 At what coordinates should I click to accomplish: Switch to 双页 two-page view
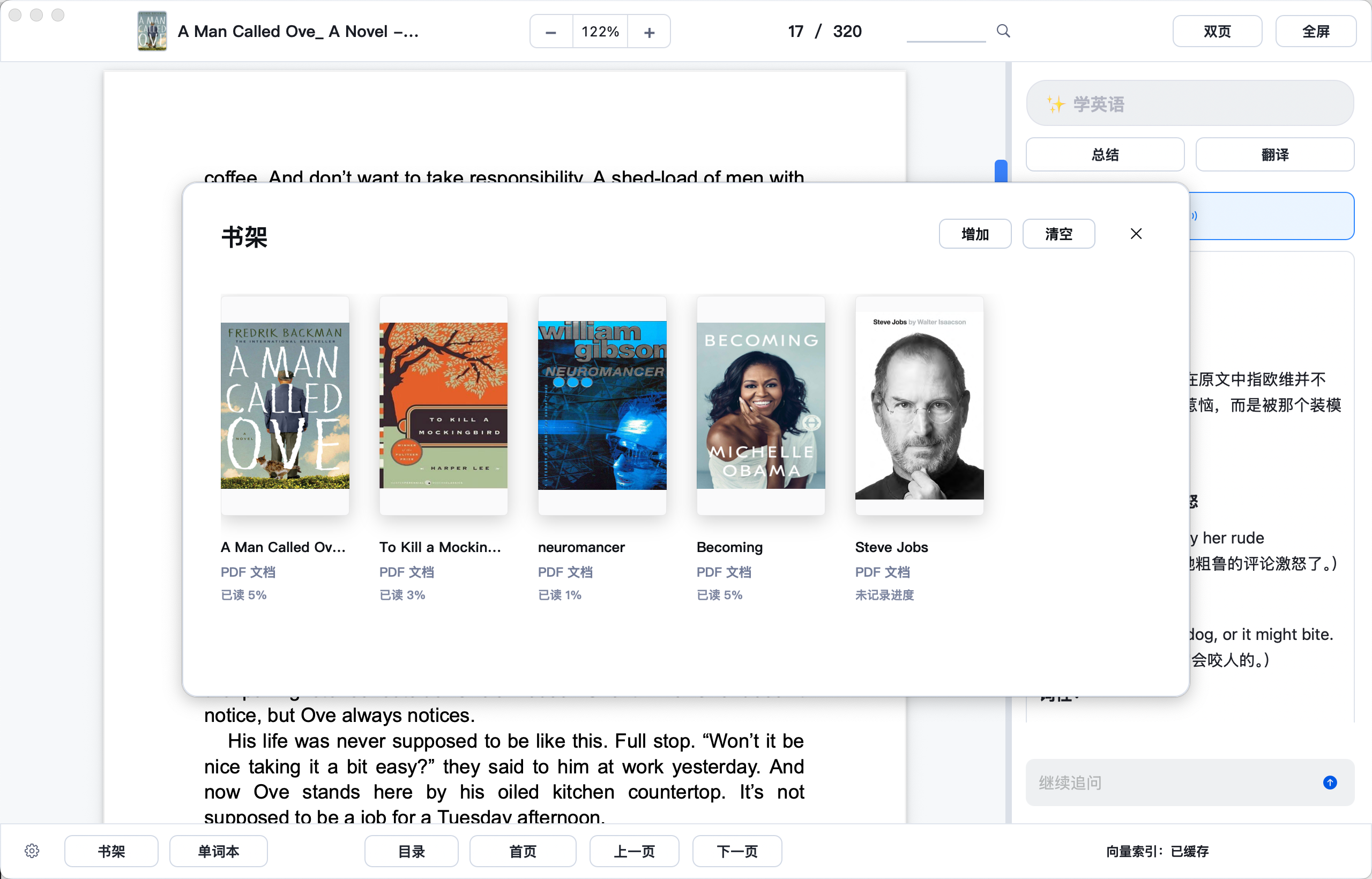pyautogui.click(x=1217, y=32)
